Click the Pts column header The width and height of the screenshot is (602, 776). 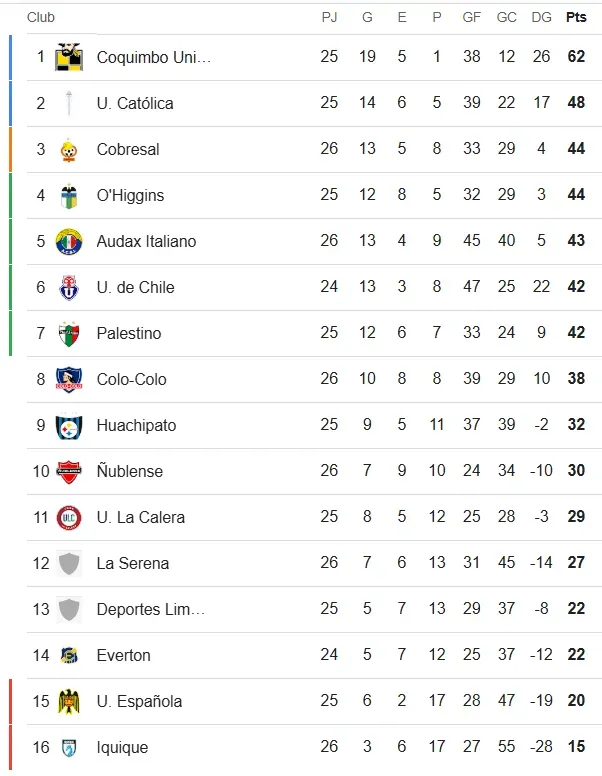pyautogui.click(x=576, y=17)
